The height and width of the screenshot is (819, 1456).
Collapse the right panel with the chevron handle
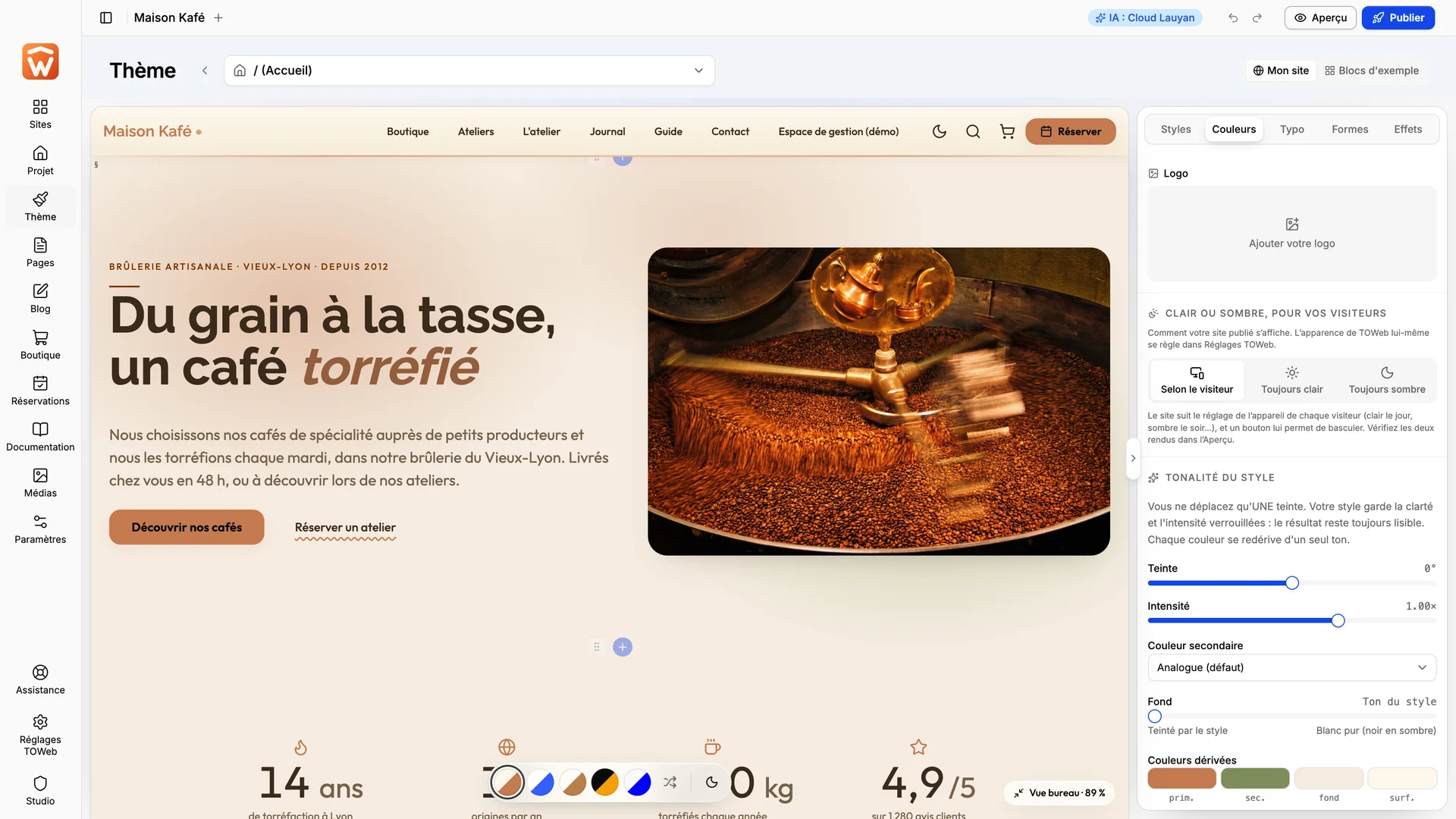click(1133, 458)
